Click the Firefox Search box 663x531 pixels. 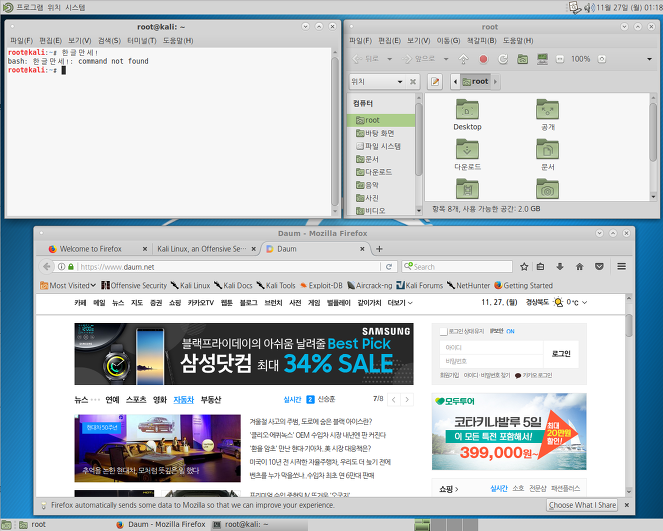tap(458, 267)
